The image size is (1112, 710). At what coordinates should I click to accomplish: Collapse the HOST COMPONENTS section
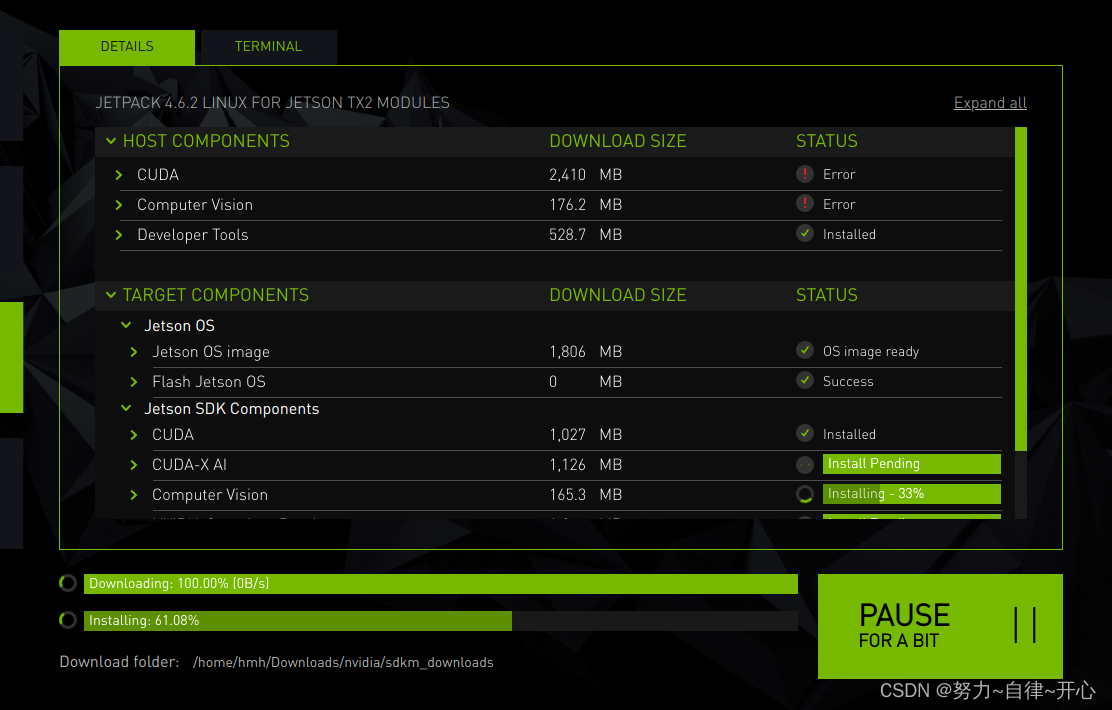[x=111, y=141]
